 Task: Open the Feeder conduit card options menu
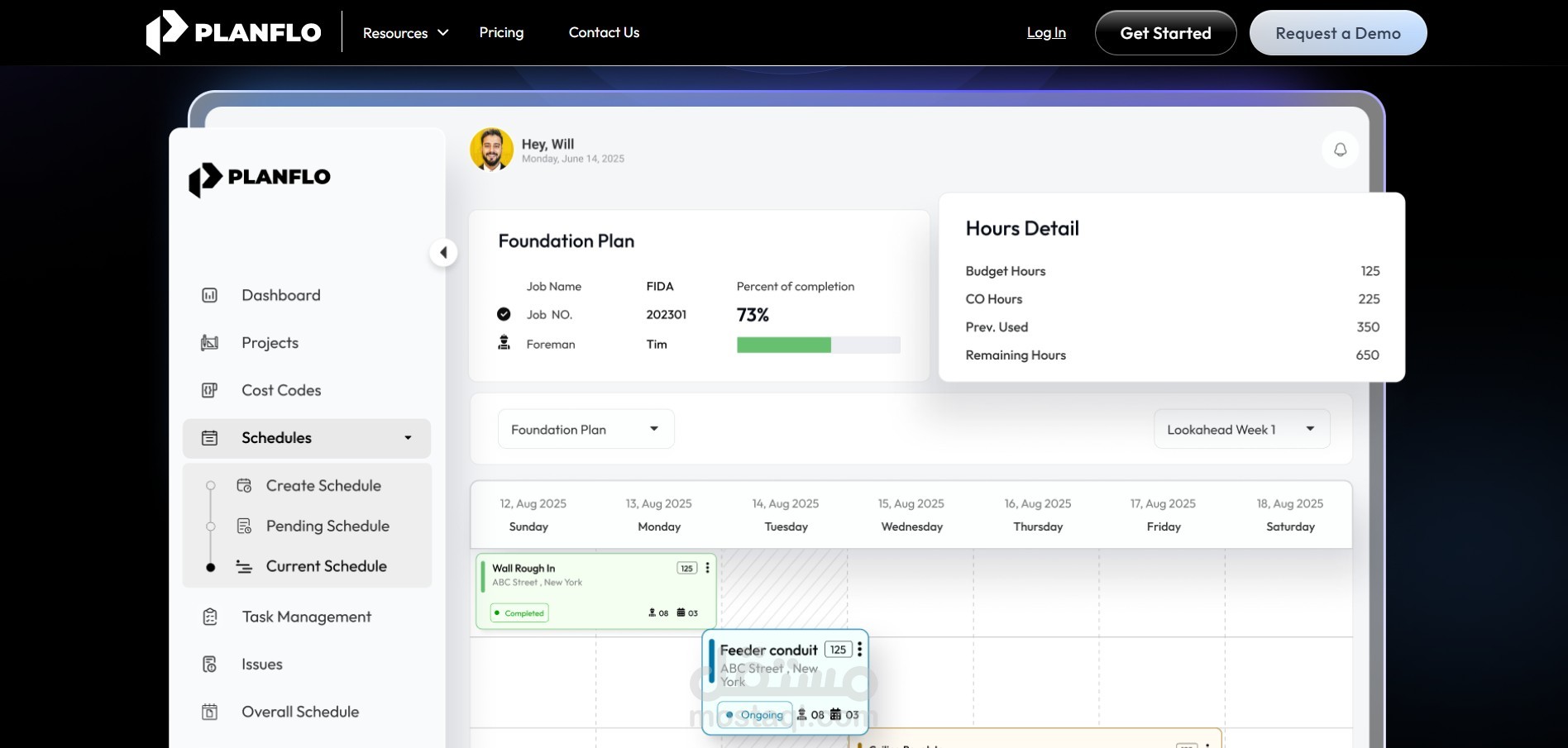click(860, 650)
